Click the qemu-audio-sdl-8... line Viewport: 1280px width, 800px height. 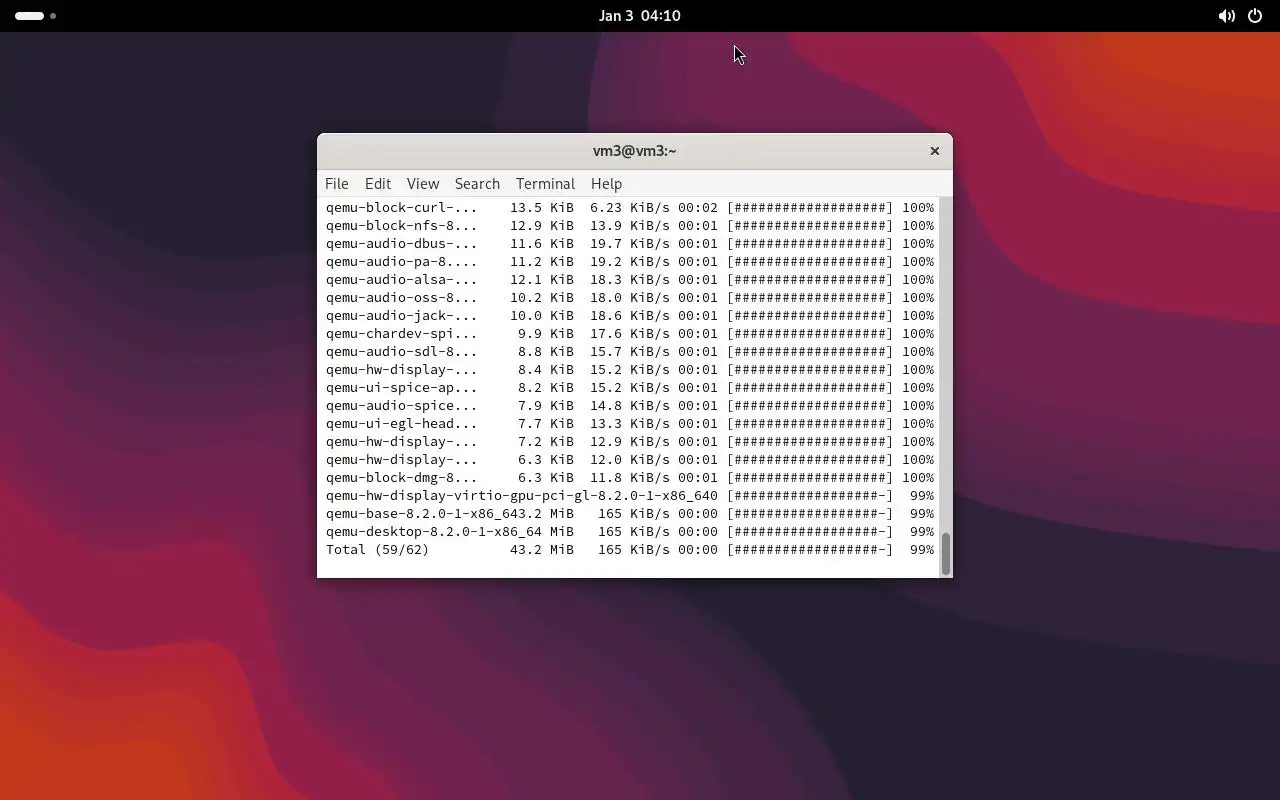[630, 352]
